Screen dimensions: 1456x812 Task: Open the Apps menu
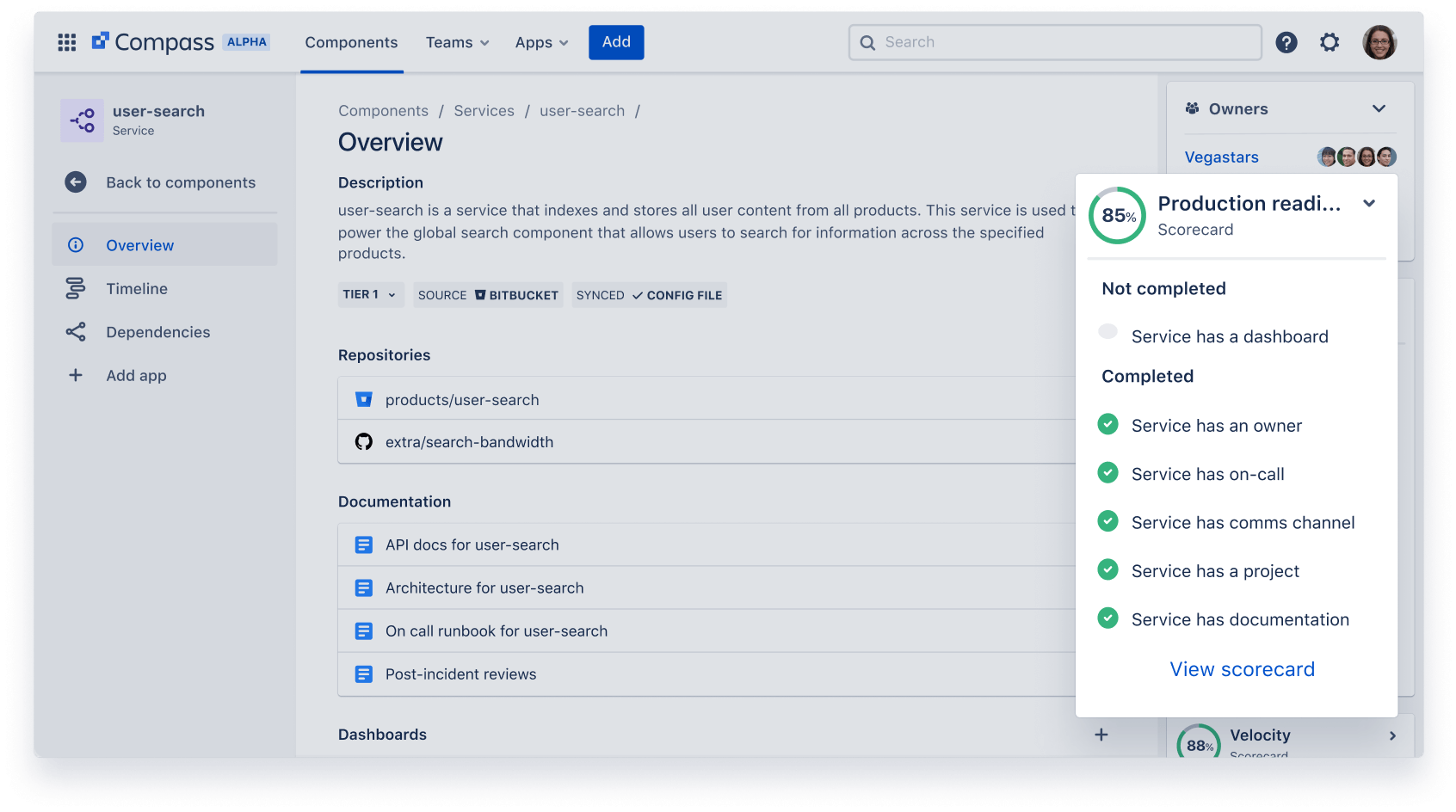pos(540,42)
